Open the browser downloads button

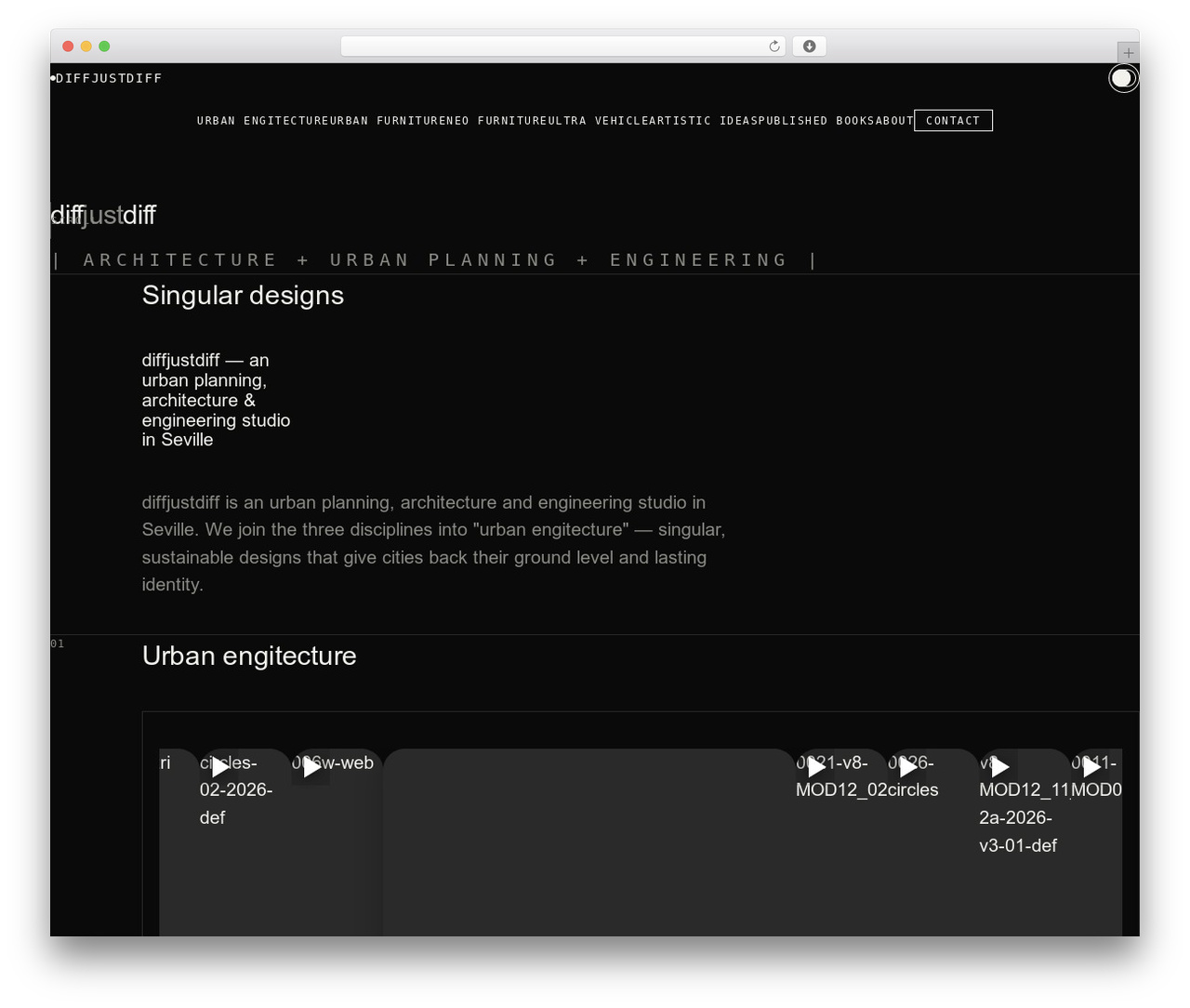[x=809, y=46]
